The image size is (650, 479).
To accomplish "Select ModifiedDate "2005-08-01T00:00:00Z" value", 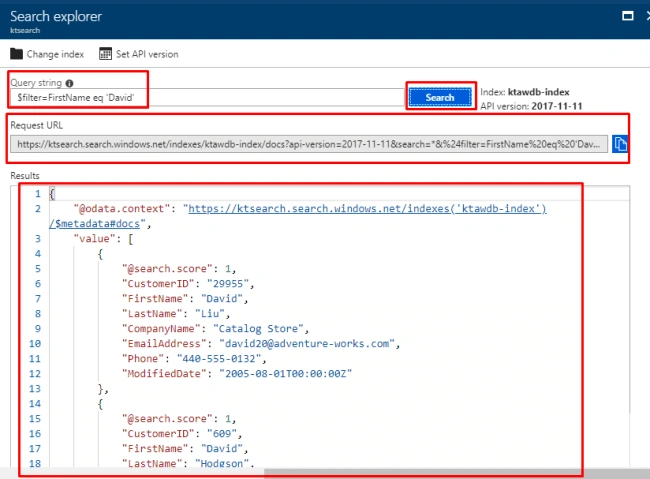I will pos(285,374).
